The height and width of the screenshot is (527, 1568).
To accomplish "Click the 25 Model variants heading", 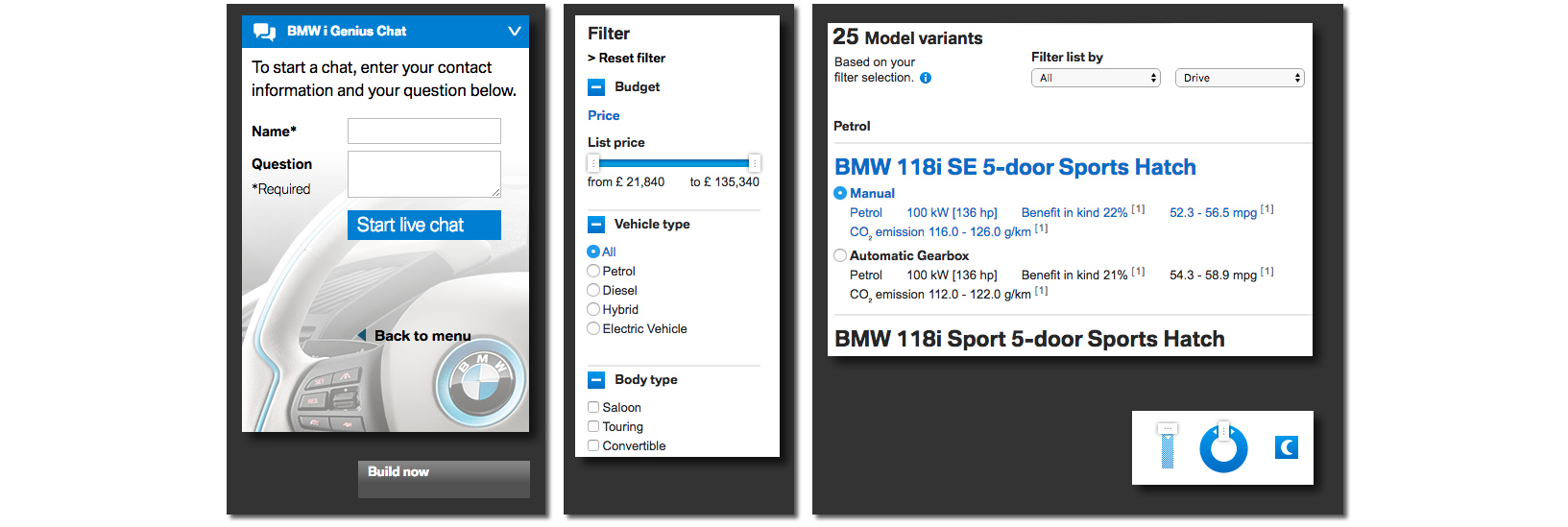I will click(907, 37).
